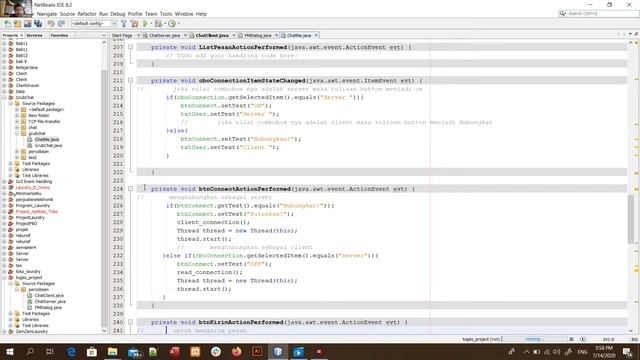Close the ChatClient.java editor tab
The height and width of the screenshot is (360, 640).
click(233, 36)
